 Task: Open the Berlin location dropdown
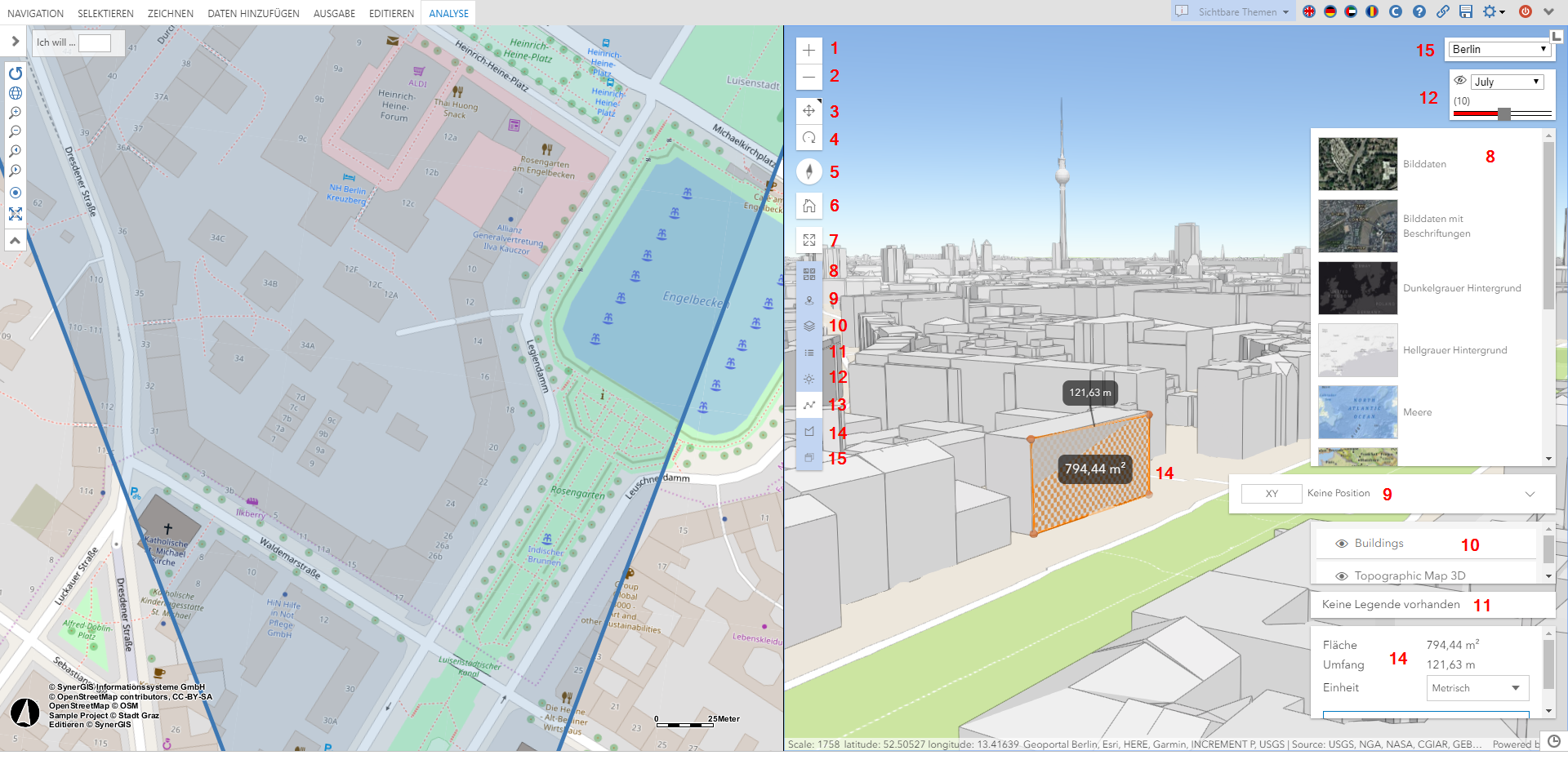pyautogui.click(x=1499, y=49)
